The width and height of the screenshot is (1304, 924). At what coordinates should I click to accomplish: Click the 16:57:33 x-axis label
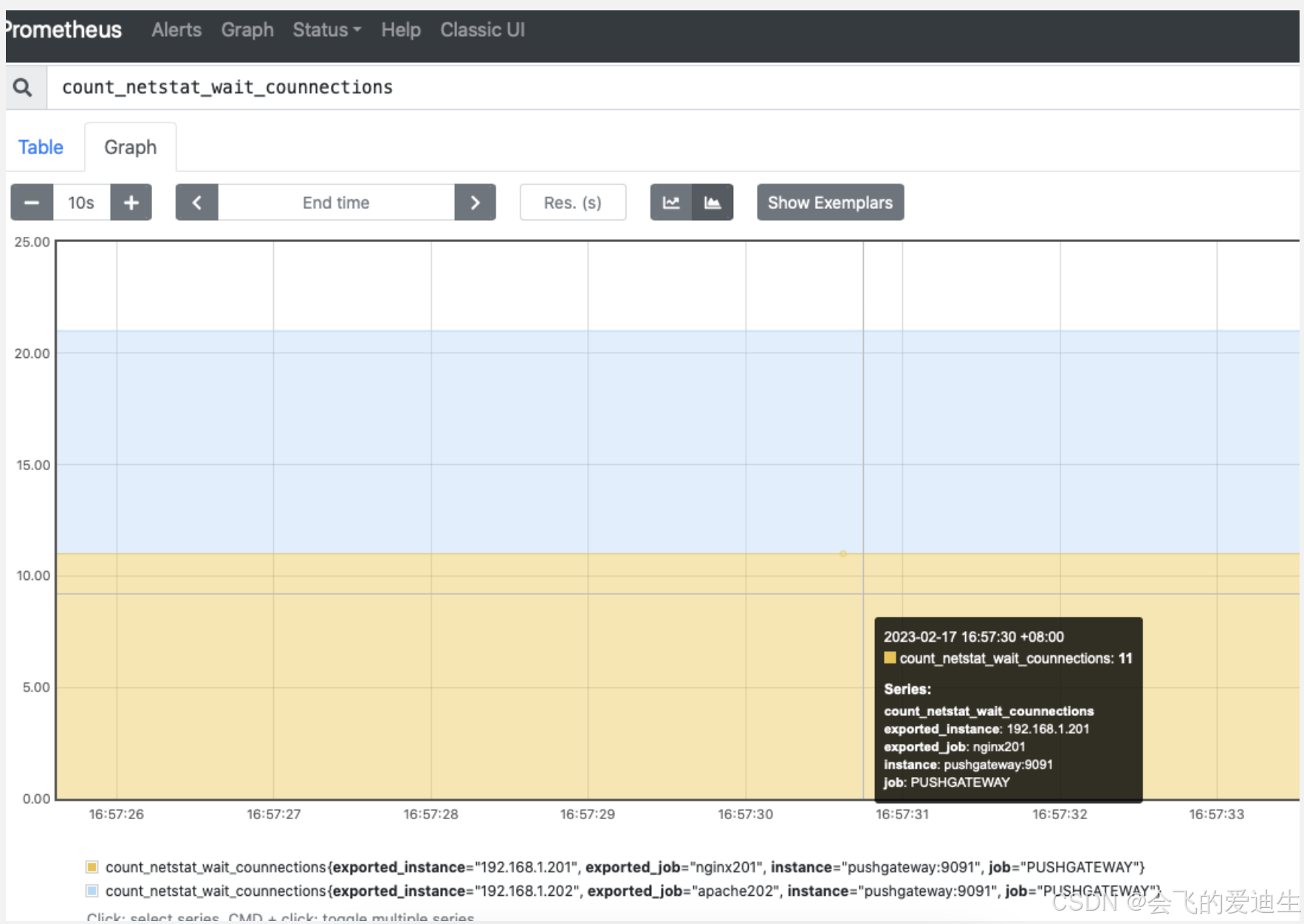click(x=1217, y=814)
